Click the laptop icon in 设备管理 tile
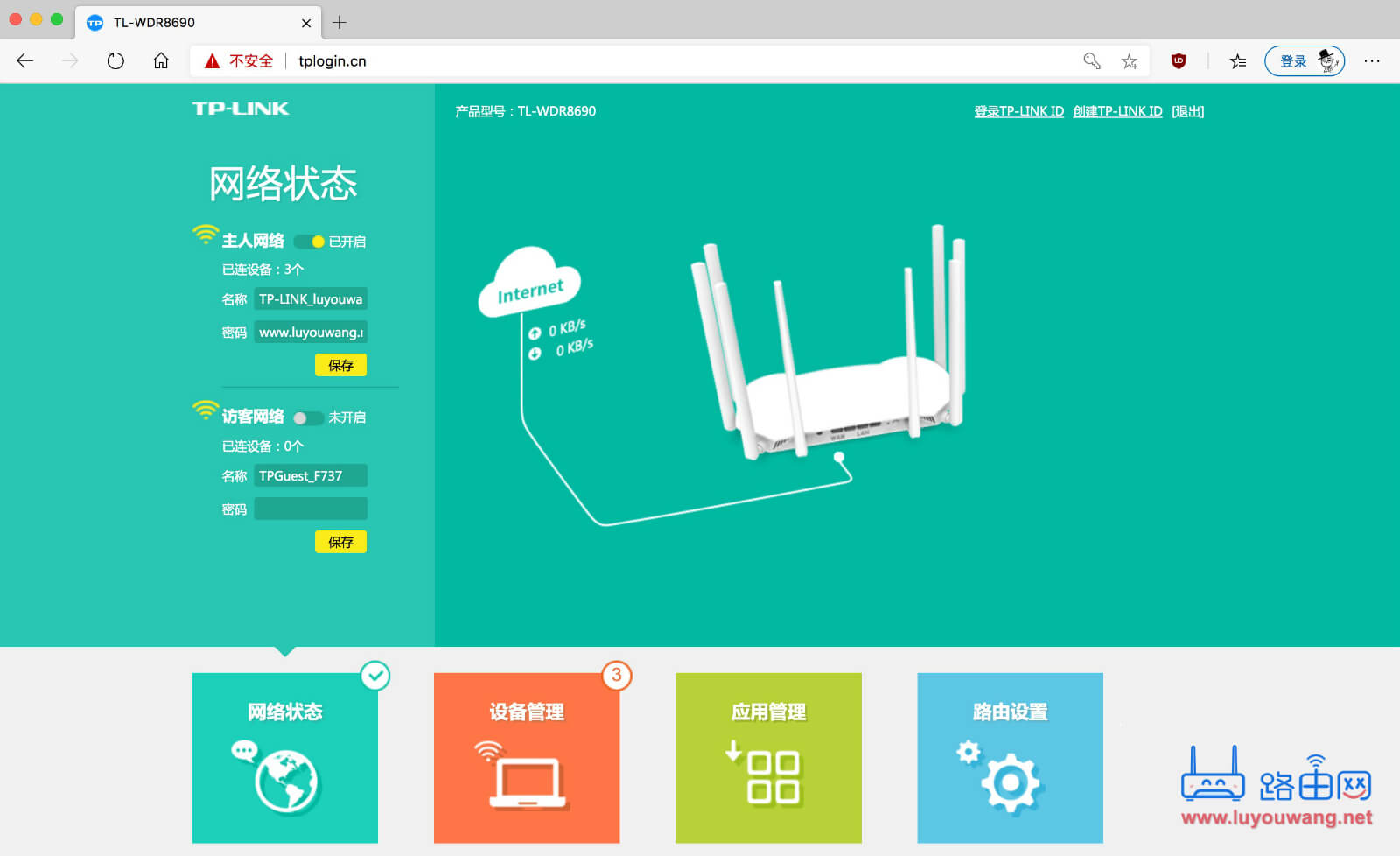The height and width of the screenshot is (856, 1400). [527, 782]
